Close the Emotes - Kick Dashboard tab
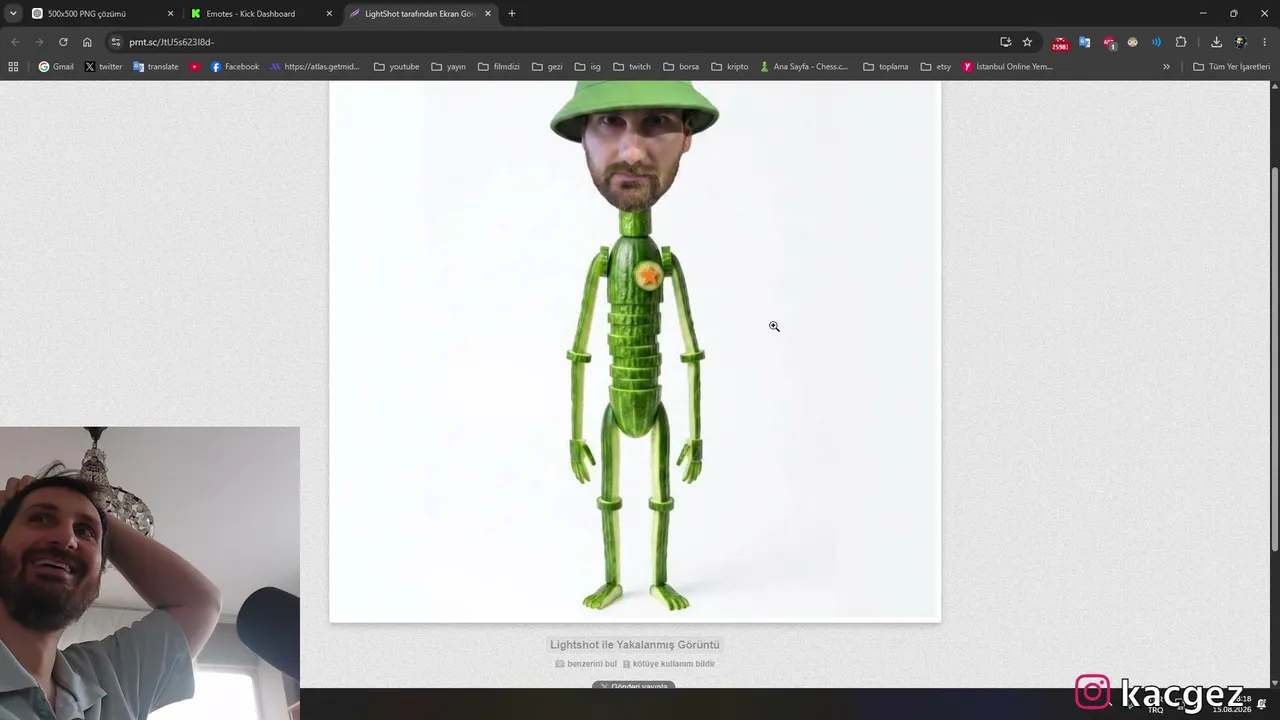The image size is (1280, 720). pos(329,14)
